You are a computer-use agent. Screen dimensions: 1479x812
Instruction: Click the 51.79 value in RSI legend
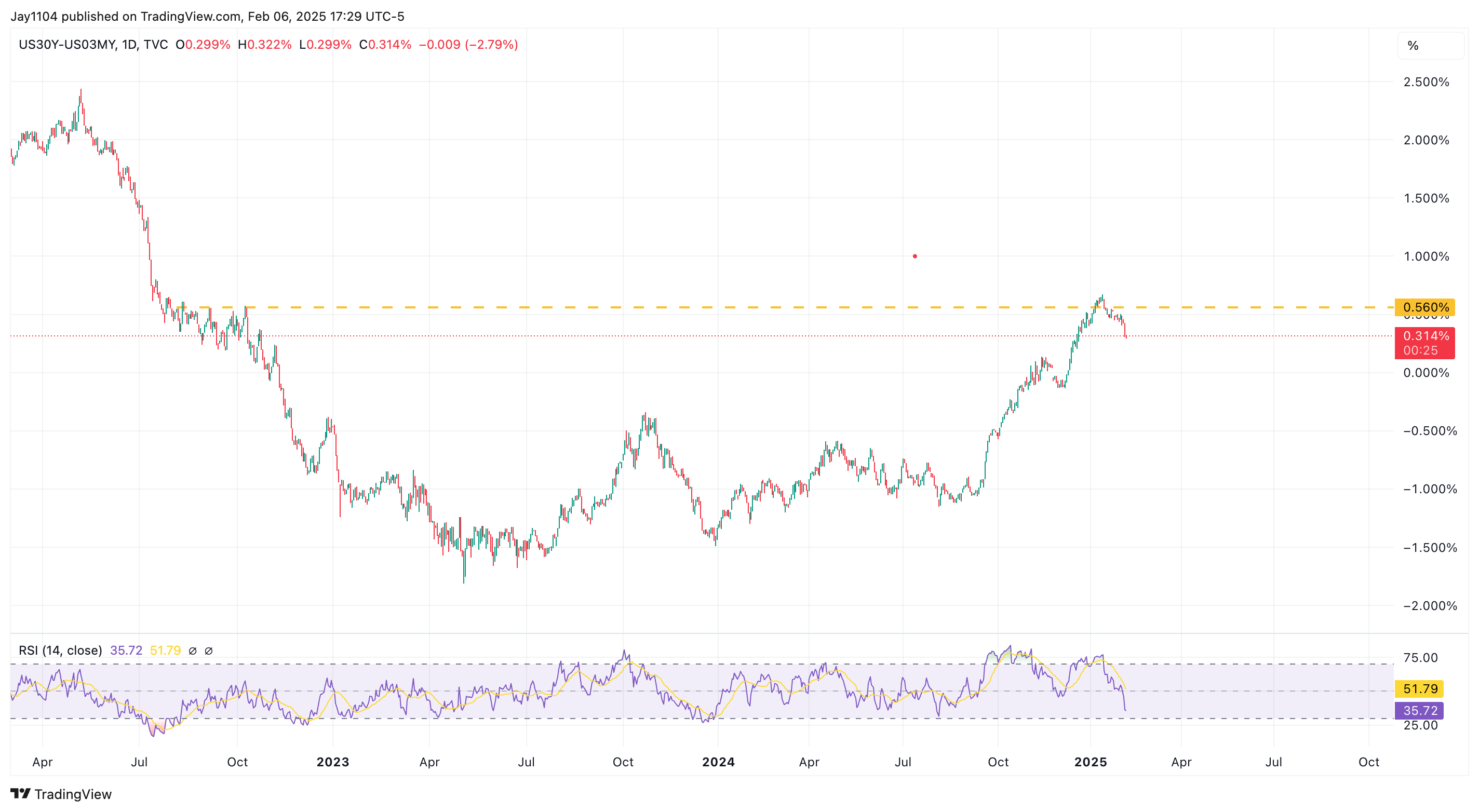coord(165,650)
